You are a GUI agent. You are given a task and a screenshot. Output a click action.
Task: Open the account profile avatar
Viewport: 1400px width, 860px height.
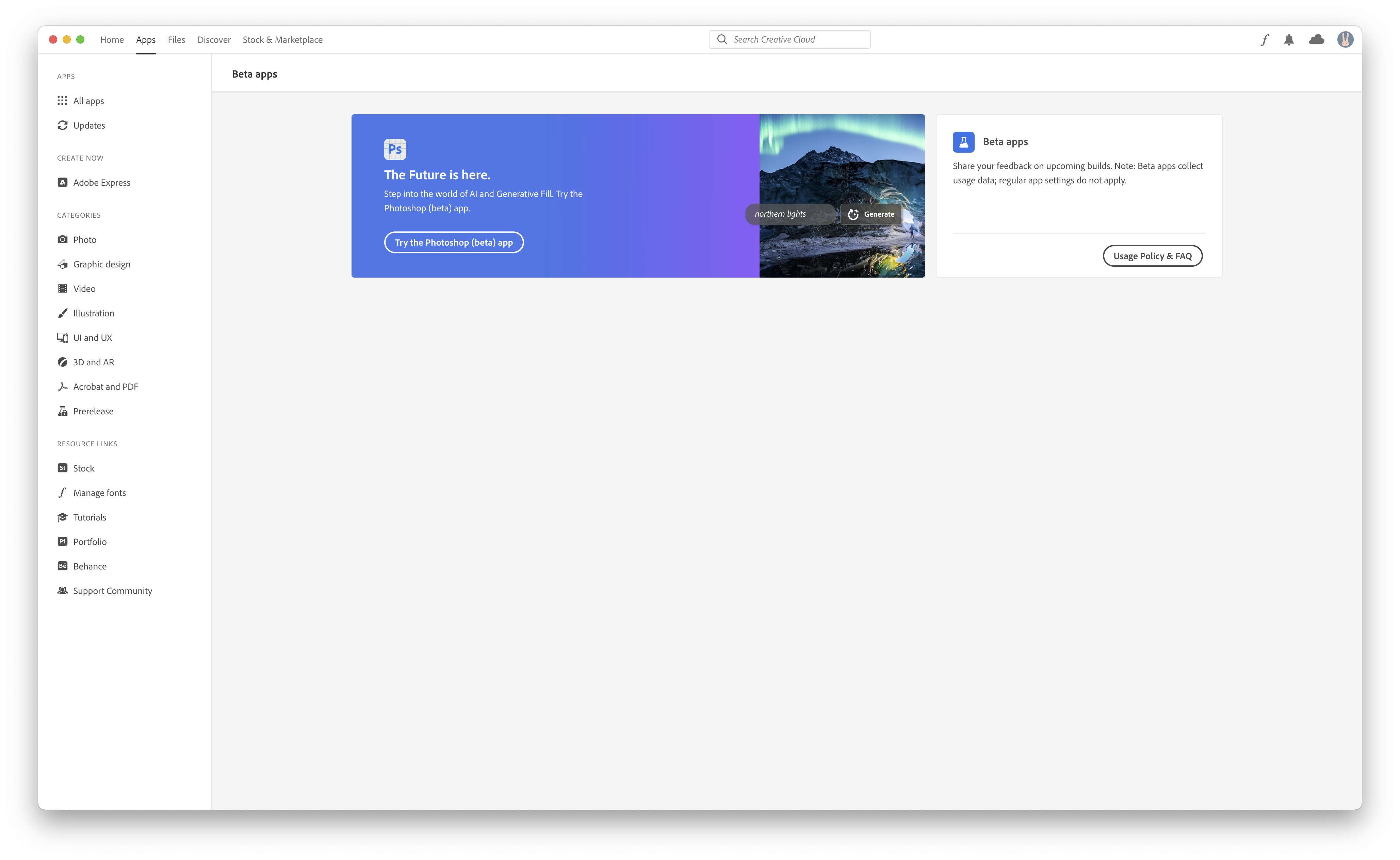click(1346, 39)
